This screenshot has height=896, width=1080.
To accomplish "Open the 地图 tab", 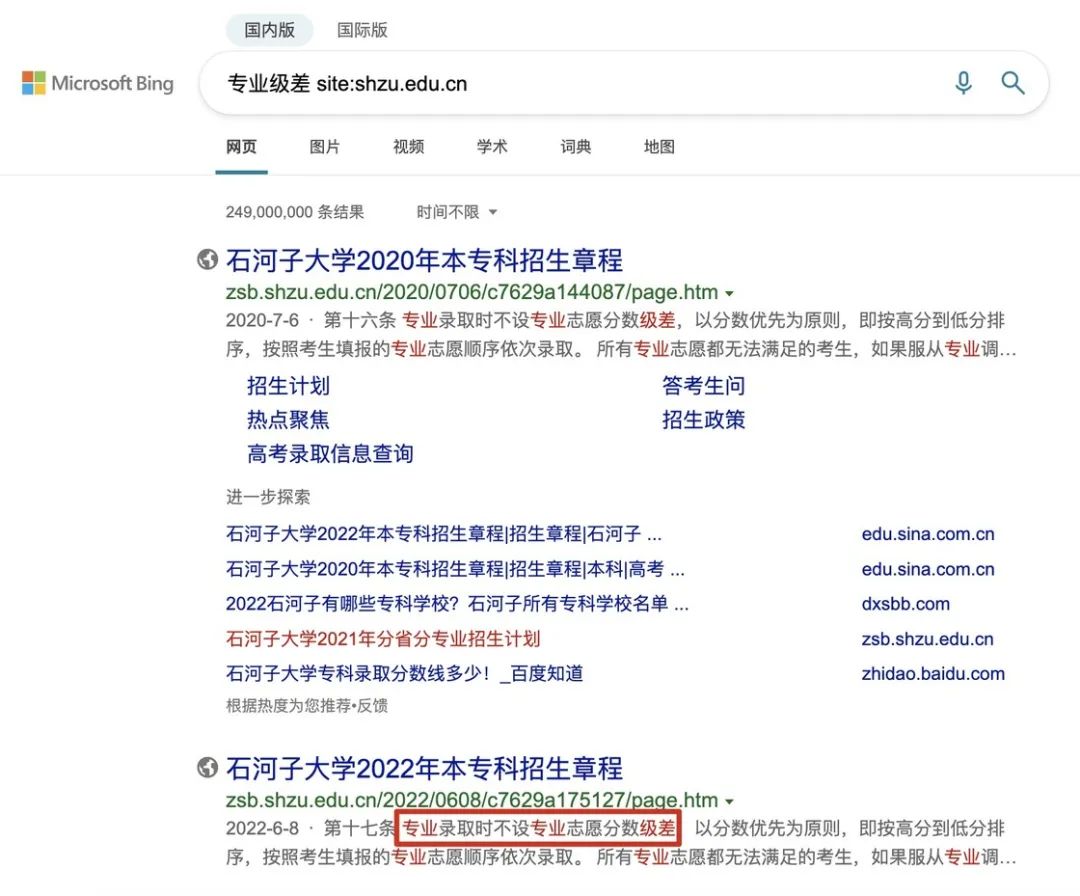I will click(659, 147).
